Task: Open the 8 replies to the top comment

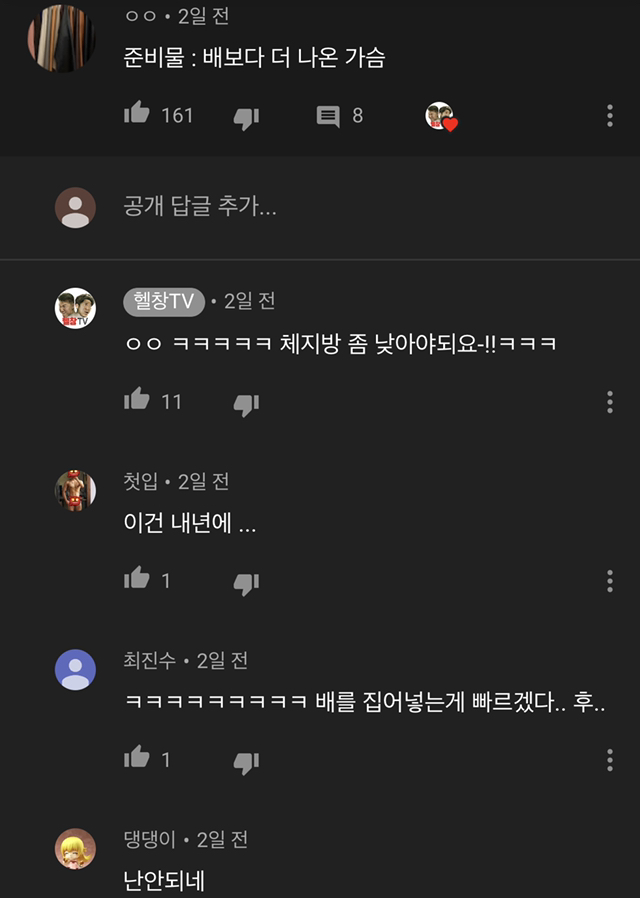Action: (330, 116)
